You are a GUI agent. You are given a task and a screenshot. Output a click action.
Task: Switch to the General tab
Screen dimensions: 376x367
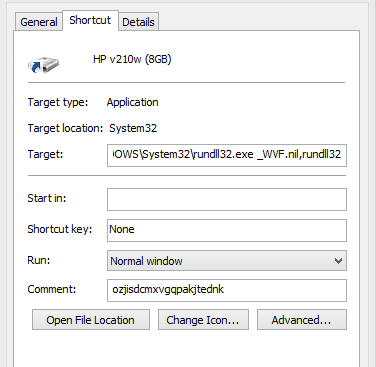(39, 22)
